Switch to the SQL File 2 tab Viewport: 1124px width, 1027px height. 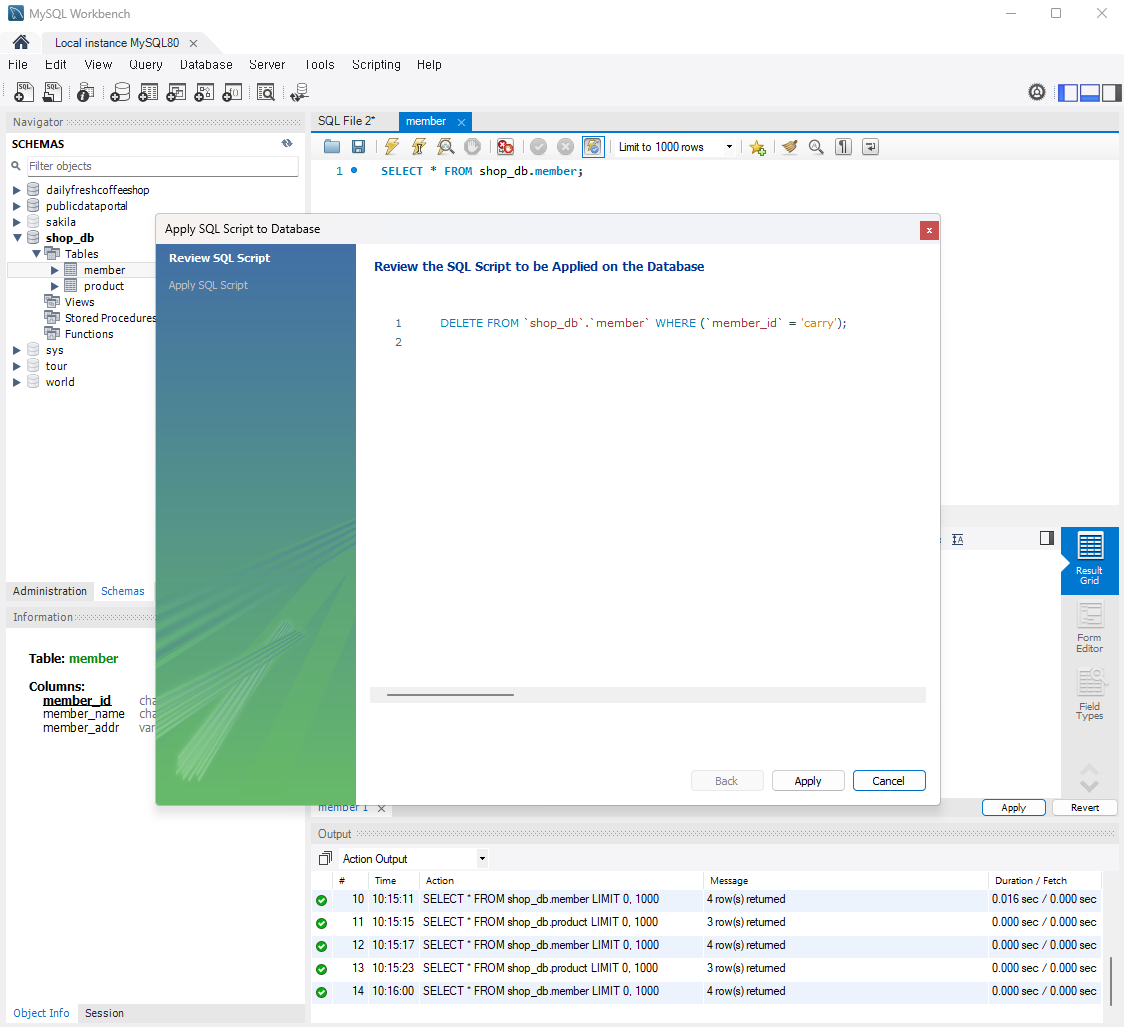tap(346, 121)
